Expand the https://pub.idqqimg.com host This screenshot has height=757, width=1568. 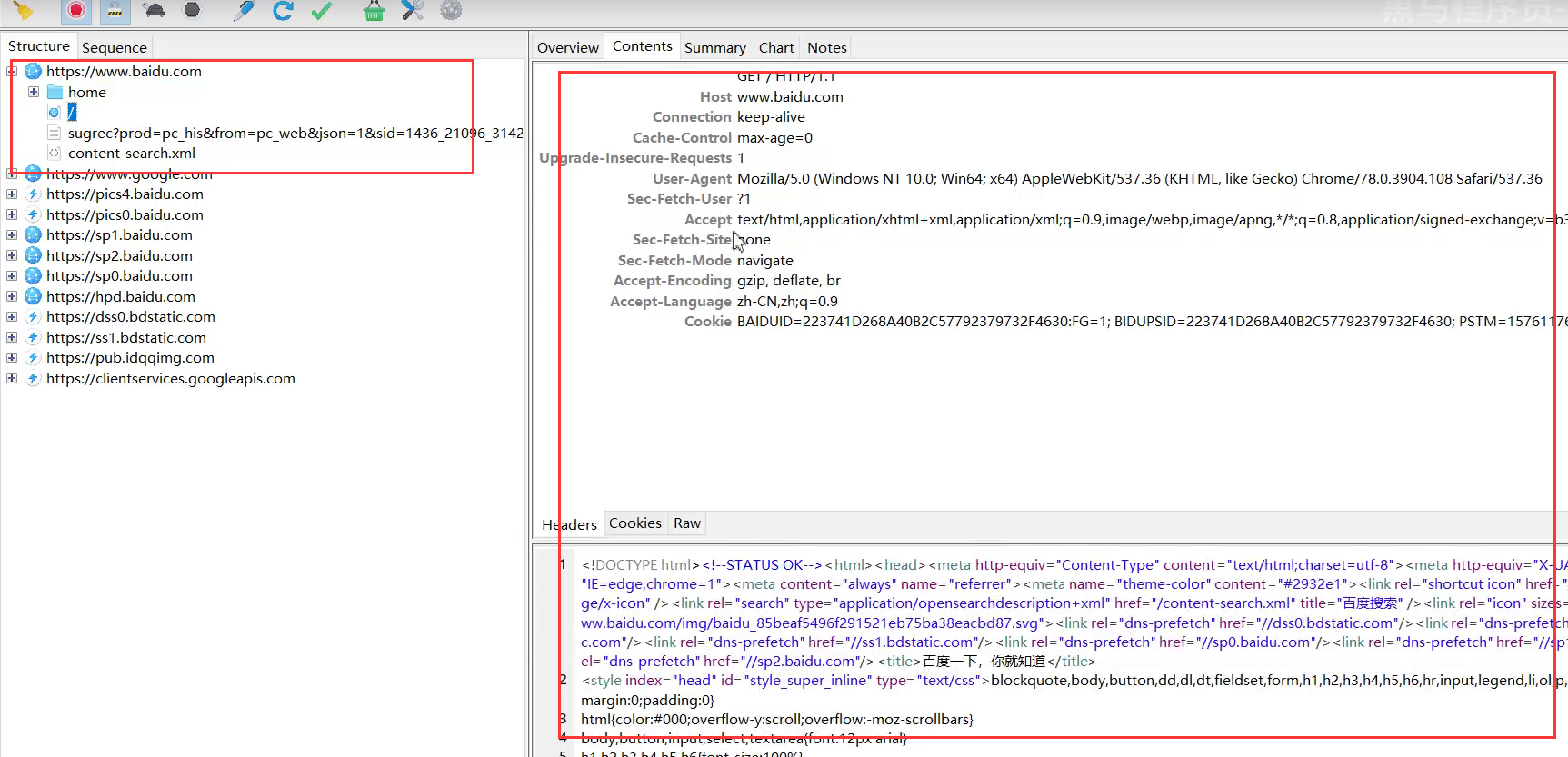click(x=12, y=357)
